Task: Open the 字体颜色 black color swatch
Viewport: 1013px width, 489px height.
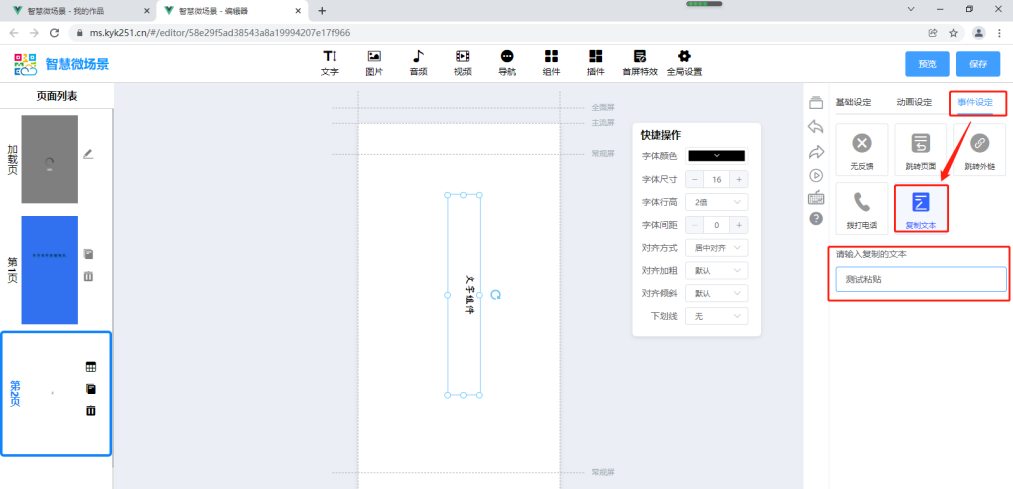Action: coord(717,156)
